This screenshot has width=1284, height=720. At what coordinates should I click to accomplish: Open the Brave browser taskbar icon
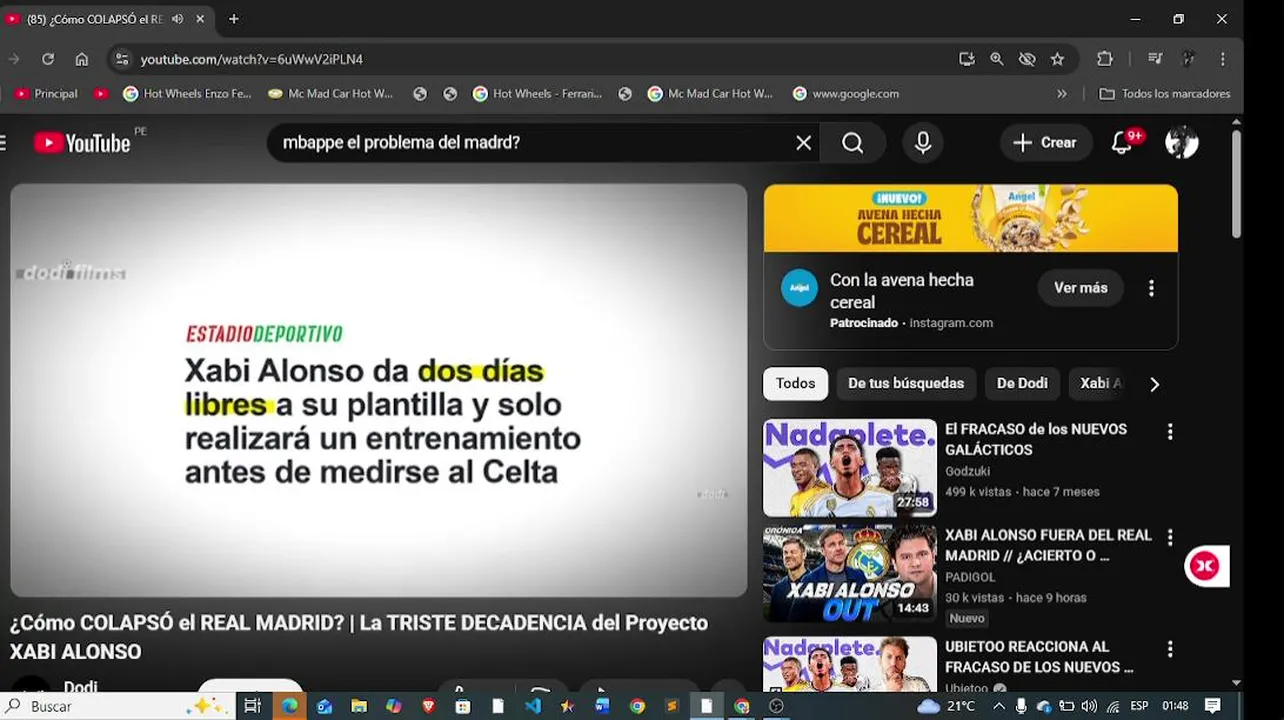pos(428,706)
